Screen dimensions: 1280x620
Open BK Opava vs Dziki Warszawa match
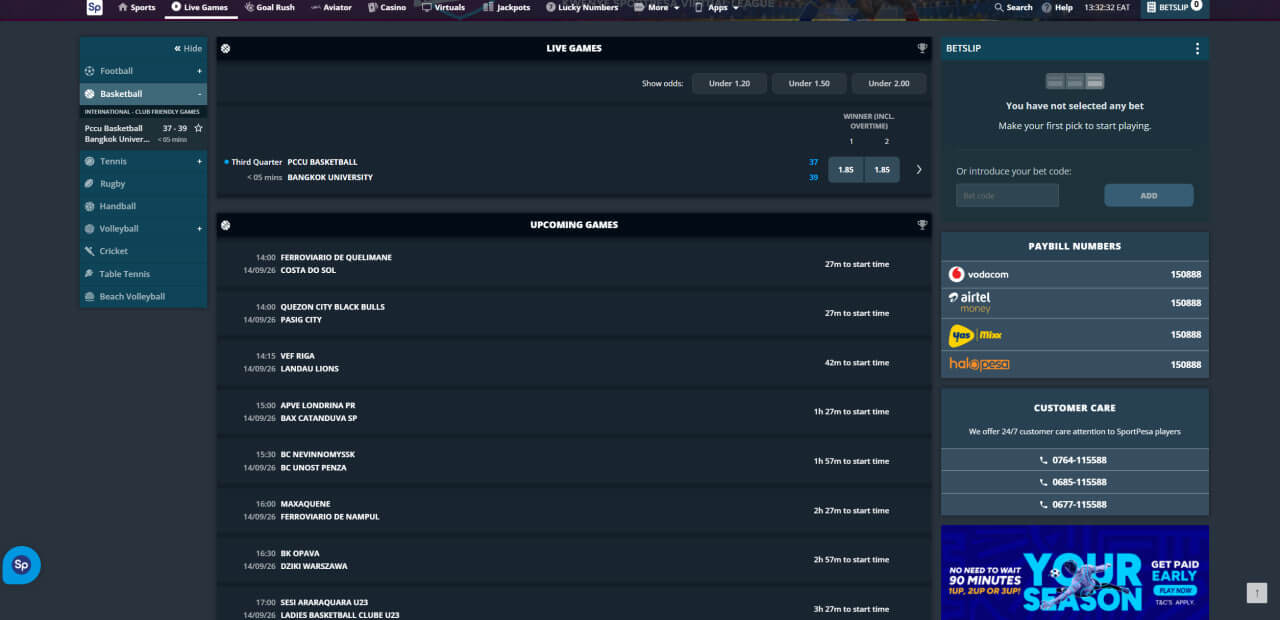(x=574, y=560)
